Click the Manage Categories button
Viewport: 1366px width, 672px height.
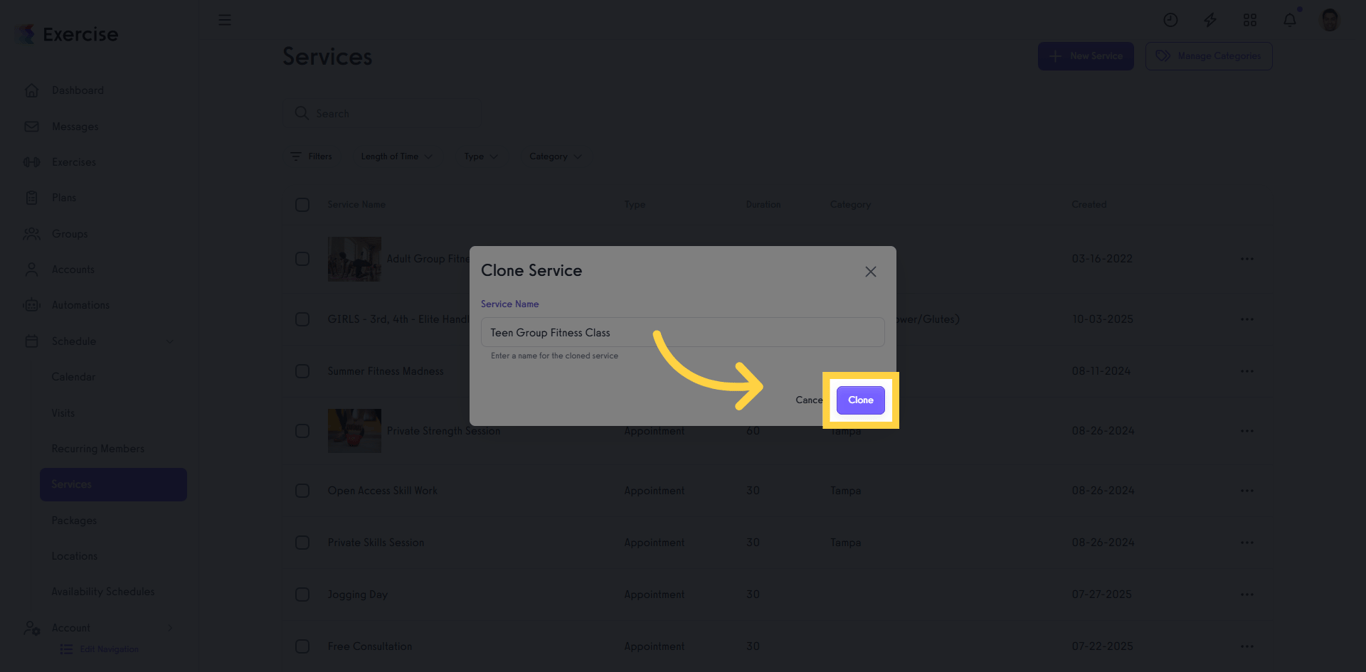1209,56
